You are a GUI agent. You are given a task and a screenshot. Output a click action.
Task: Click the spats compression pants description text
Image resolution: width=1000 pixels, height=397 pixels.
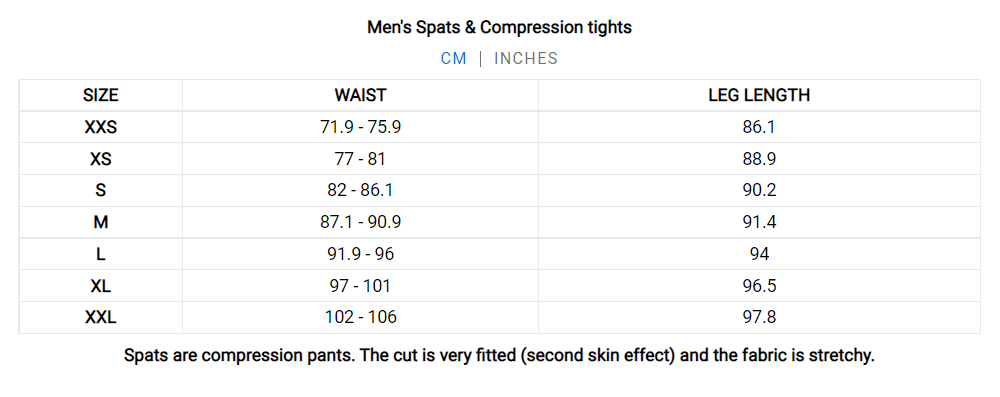click(x=499, y=356)
